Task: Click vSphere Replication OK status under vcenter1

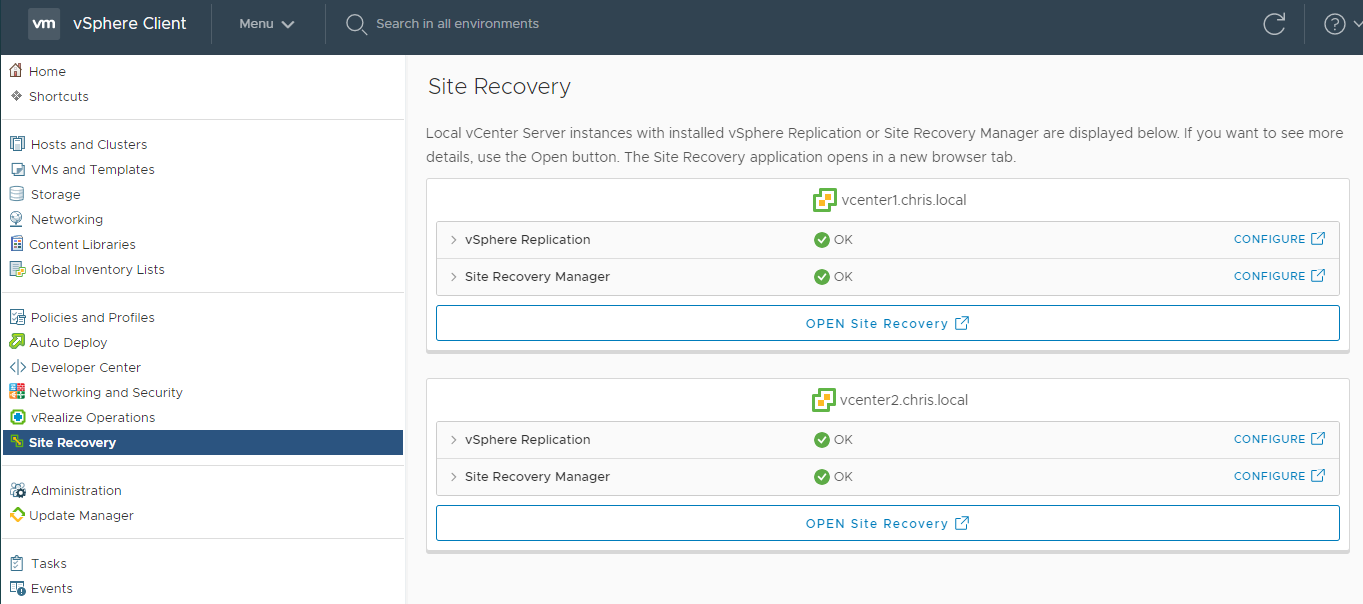Action: click(833, 240)
